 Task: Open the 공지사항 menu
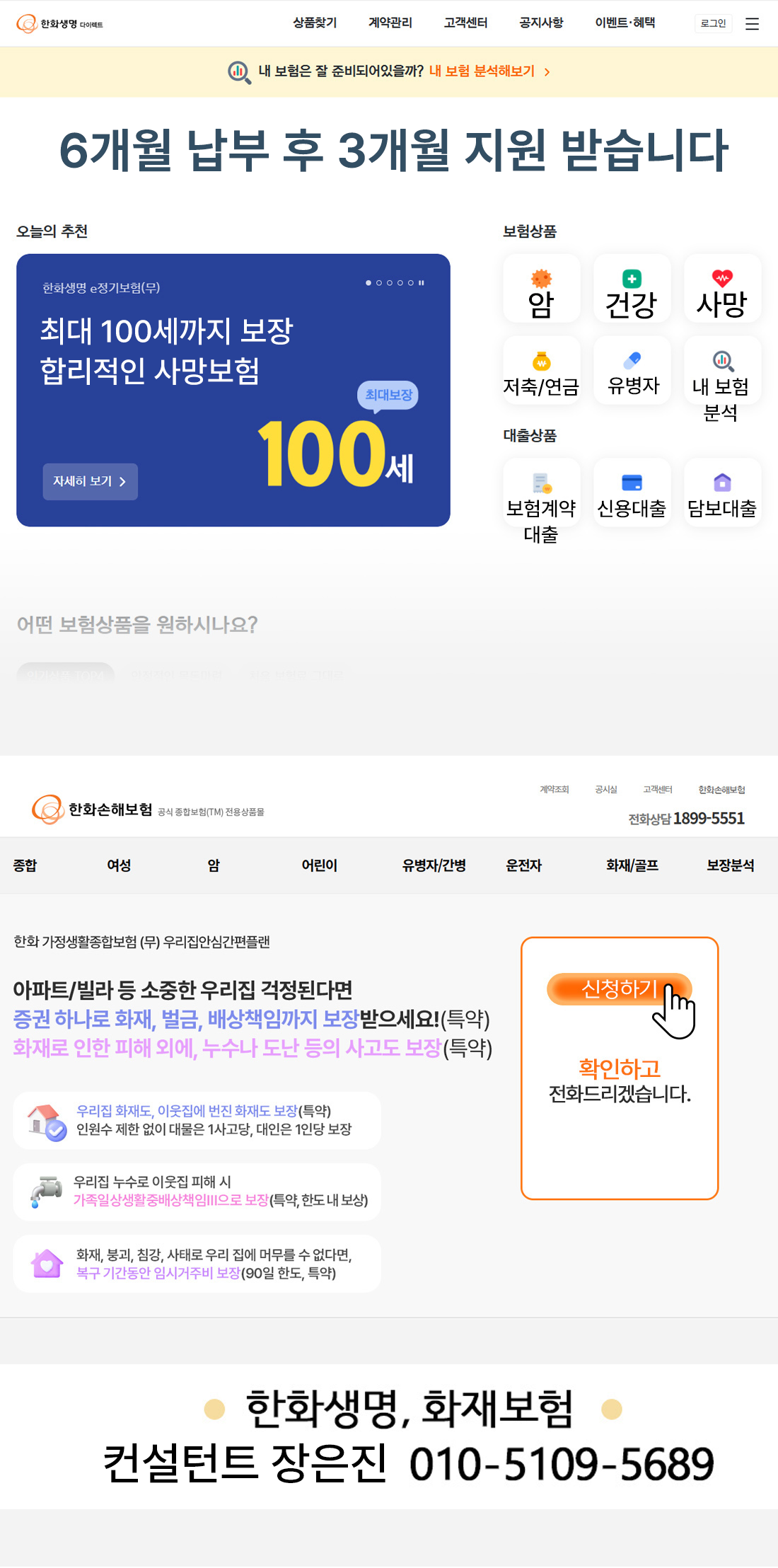(541, 23)
